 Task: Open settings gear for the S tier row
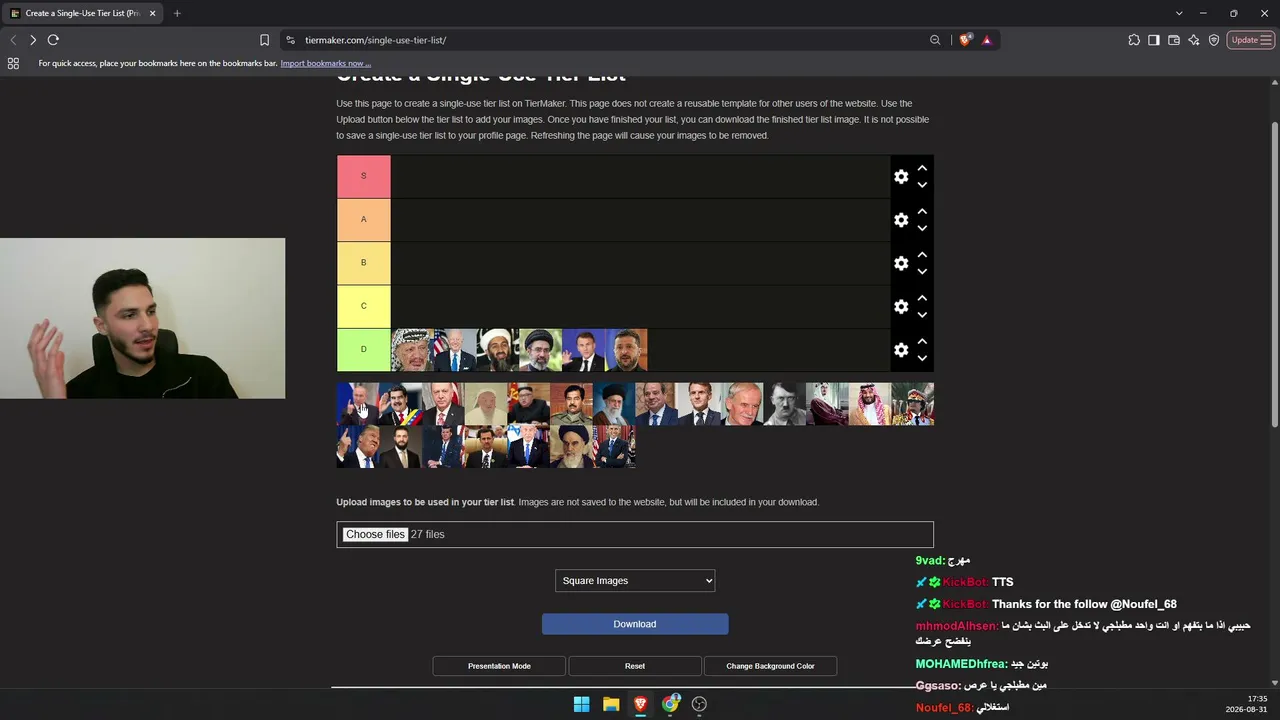point(901,177)
